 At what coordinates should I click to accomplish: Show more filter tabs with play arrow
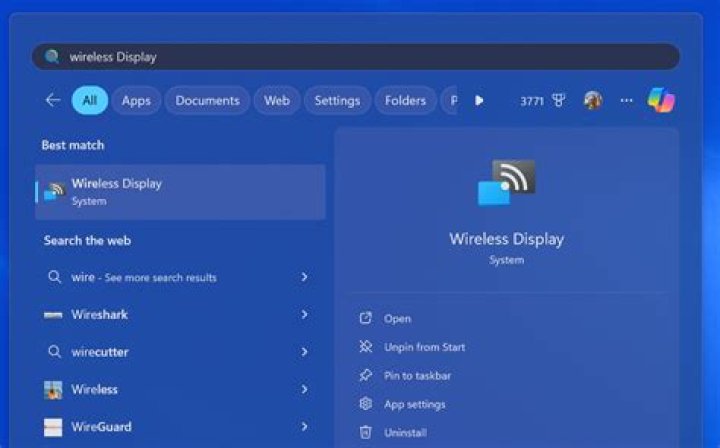[x=479, y=100]
